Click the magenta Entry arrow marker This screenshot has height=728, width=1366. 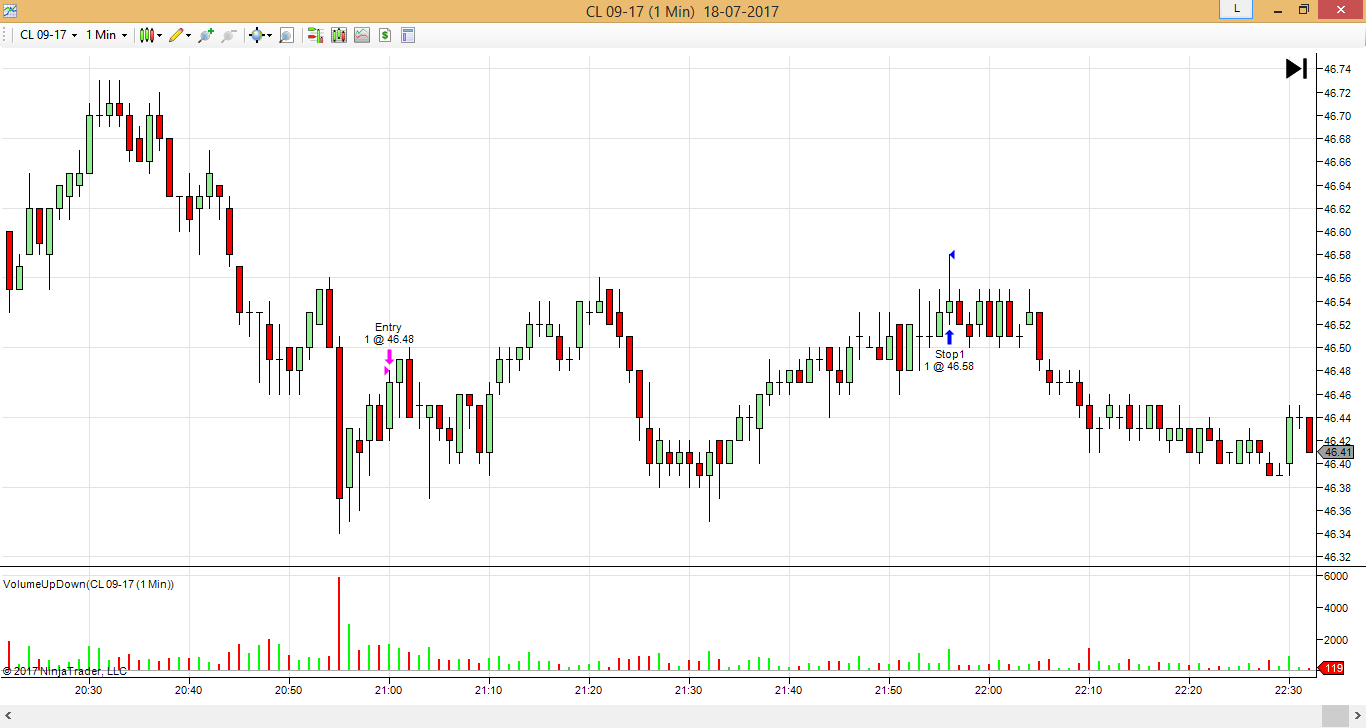tap(389, 357)
